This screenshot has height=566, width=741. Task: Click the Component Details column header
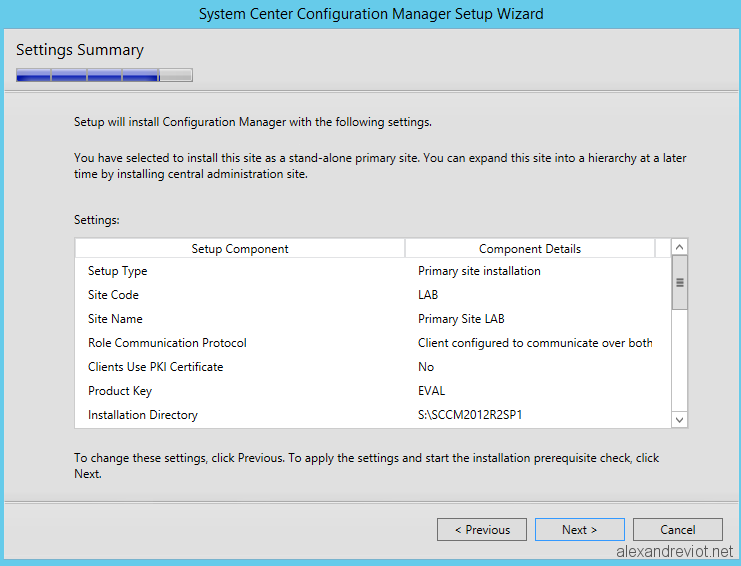[530, 249]
